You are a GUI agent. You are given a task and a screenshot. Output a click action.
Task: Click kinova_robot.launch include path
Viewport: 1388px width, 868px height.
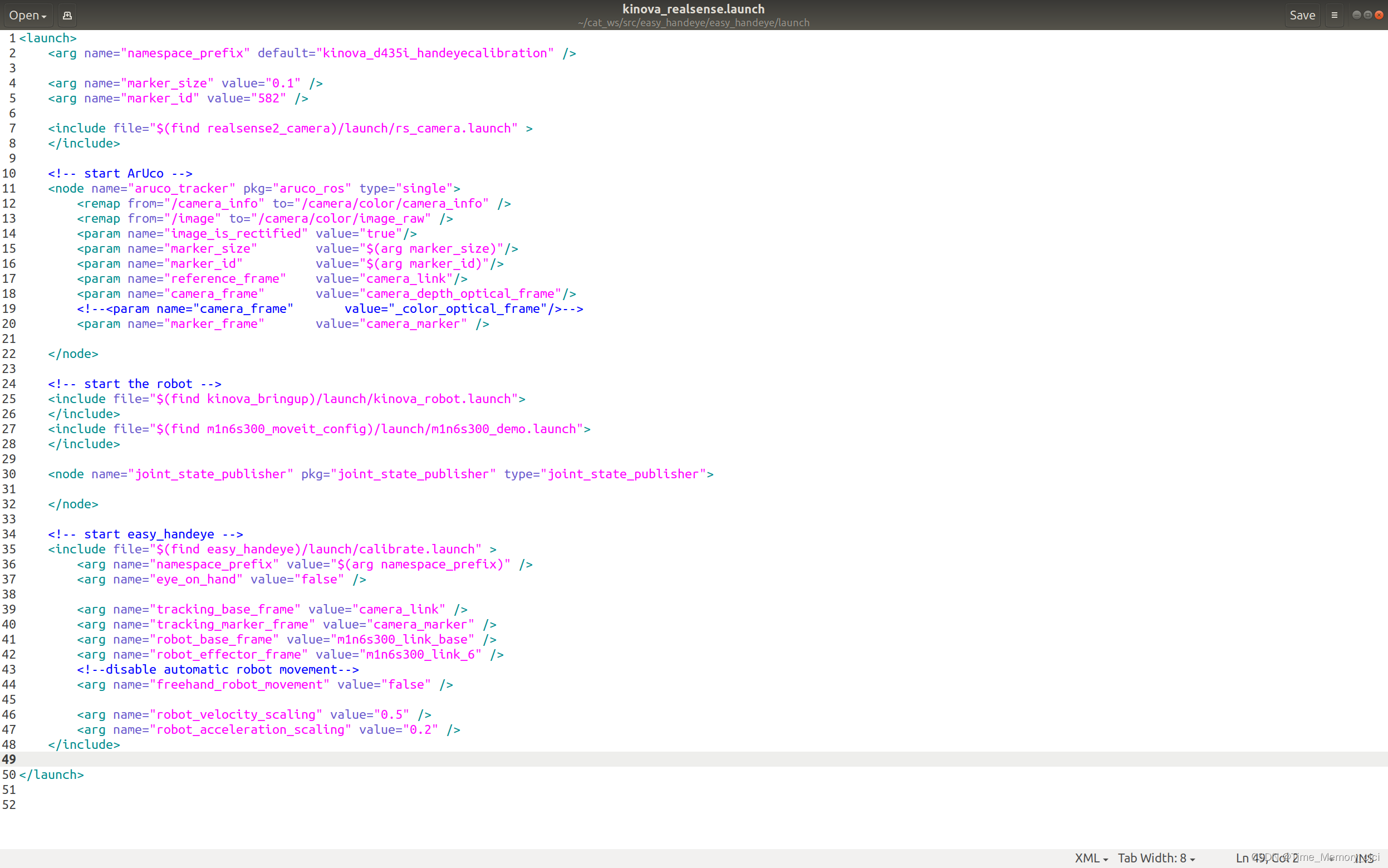pyautogui.click(x=333, y=399)
